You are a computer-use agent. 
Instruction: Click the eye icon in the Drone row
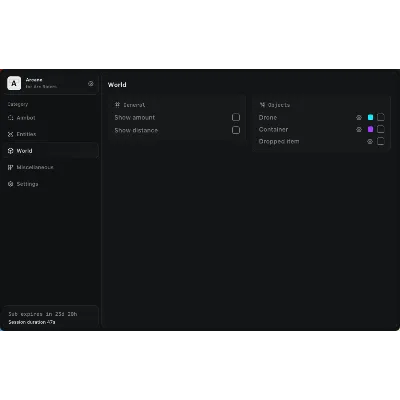pos(359,117)
